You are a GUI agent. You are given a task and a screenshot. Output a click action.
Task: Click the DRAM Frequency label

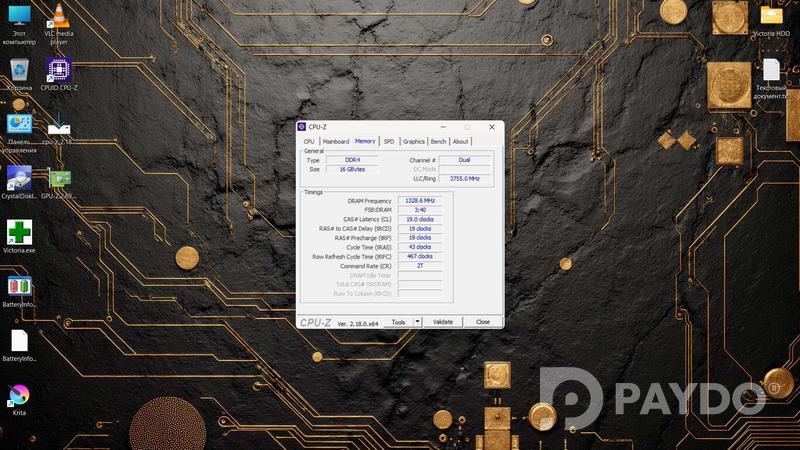coord(369,201)
